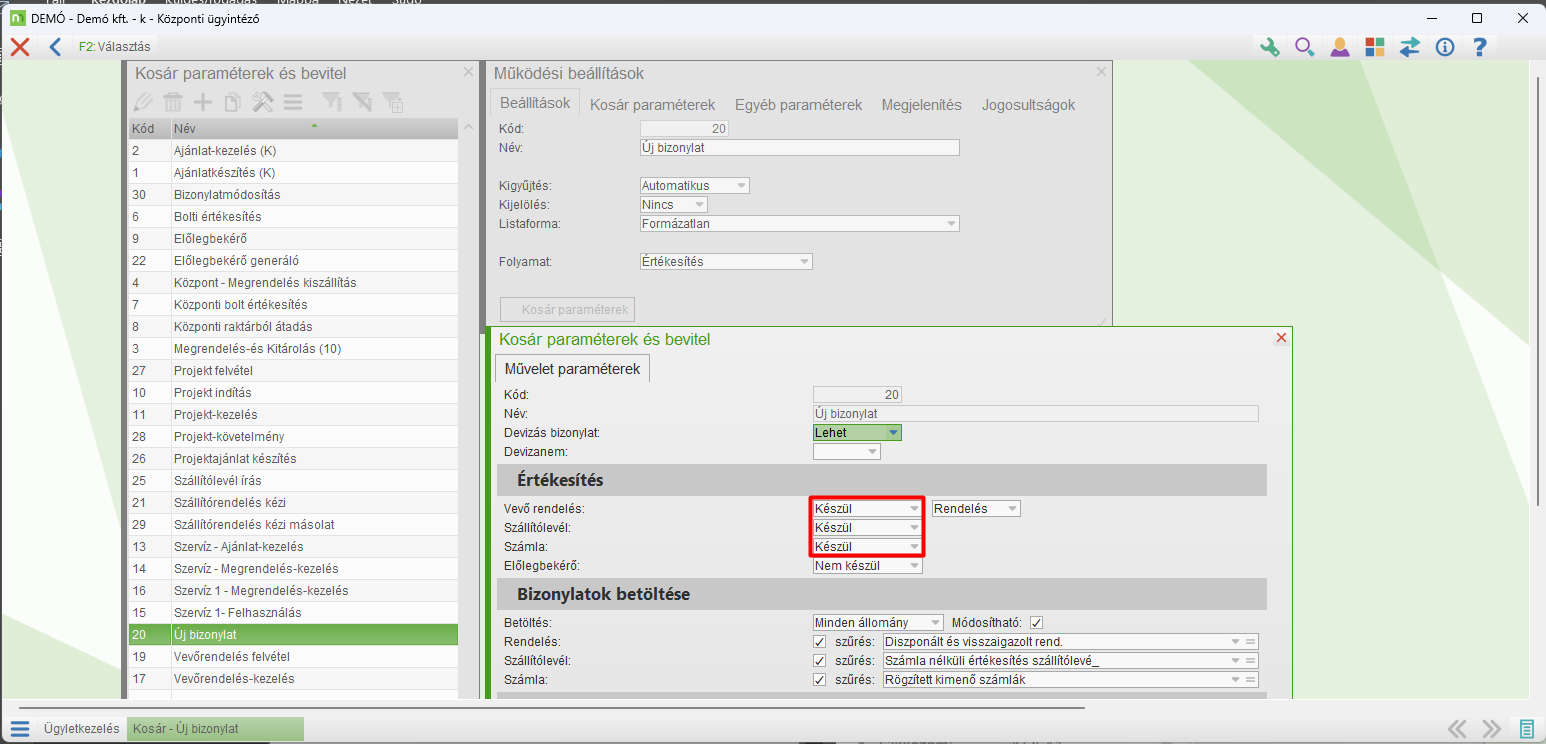Viewport: 1546px width, 744px height.
Task: Open the blue info circle icon
Action: click(1445, 47)
